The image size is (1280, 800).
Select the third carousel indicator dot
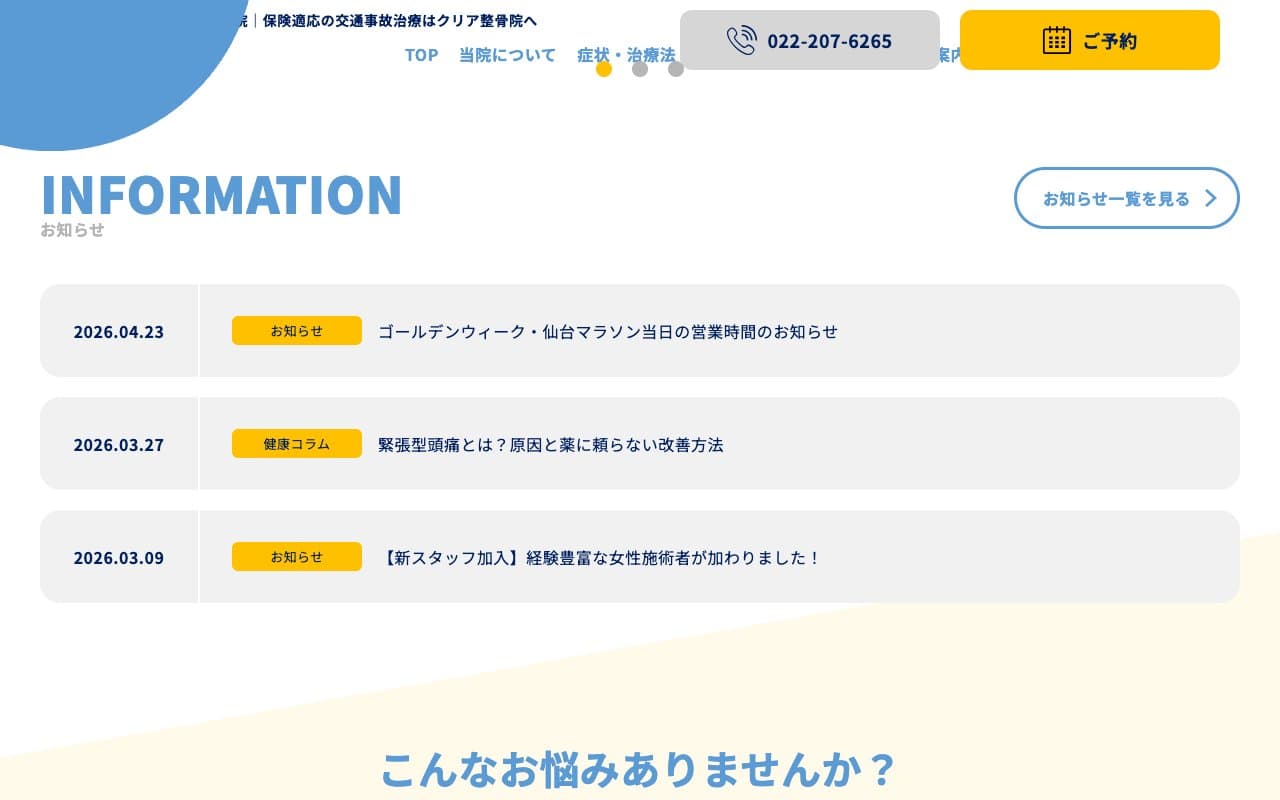pyautogui.click(x=676, y=69)
